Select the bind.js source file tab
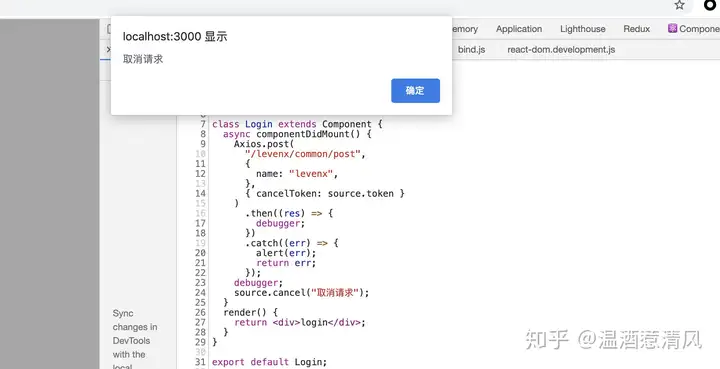Viewport: 720px width, 369px height. tap(472, 50)
